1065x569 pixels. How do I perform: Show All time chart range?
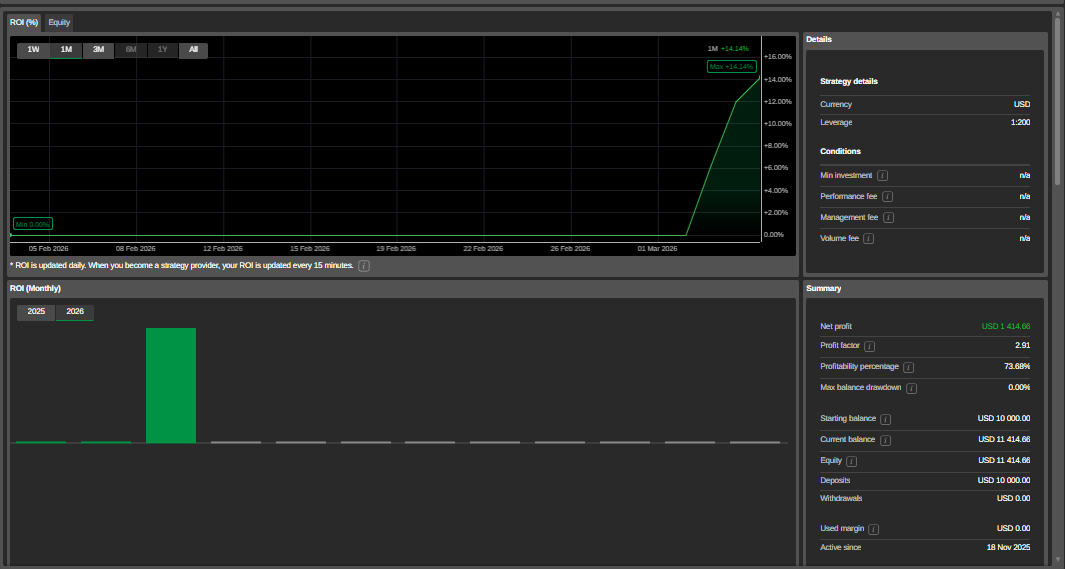coord(193,50)
